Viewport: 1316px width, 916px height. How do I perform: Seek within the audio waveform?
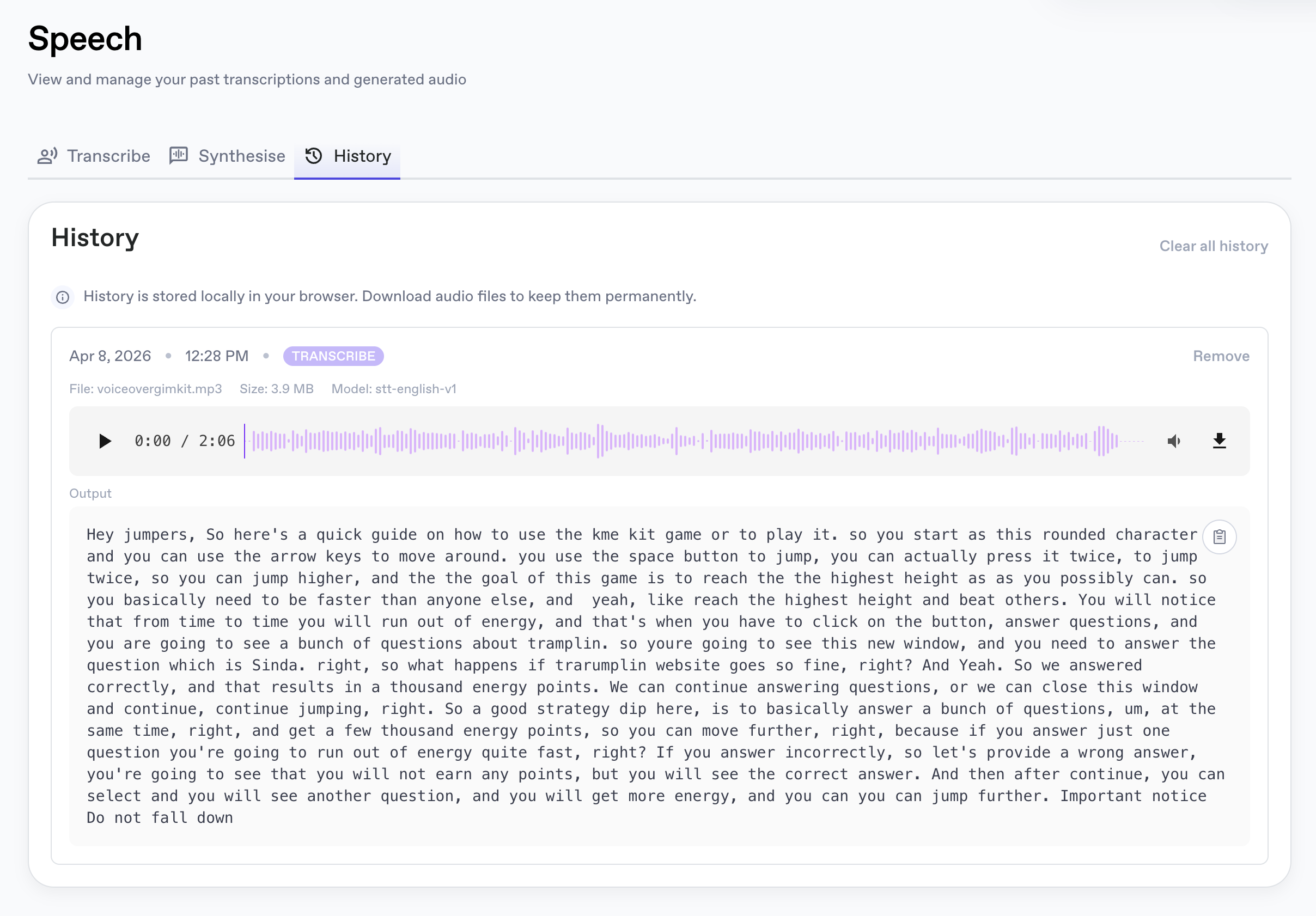[x=693, y=441]
